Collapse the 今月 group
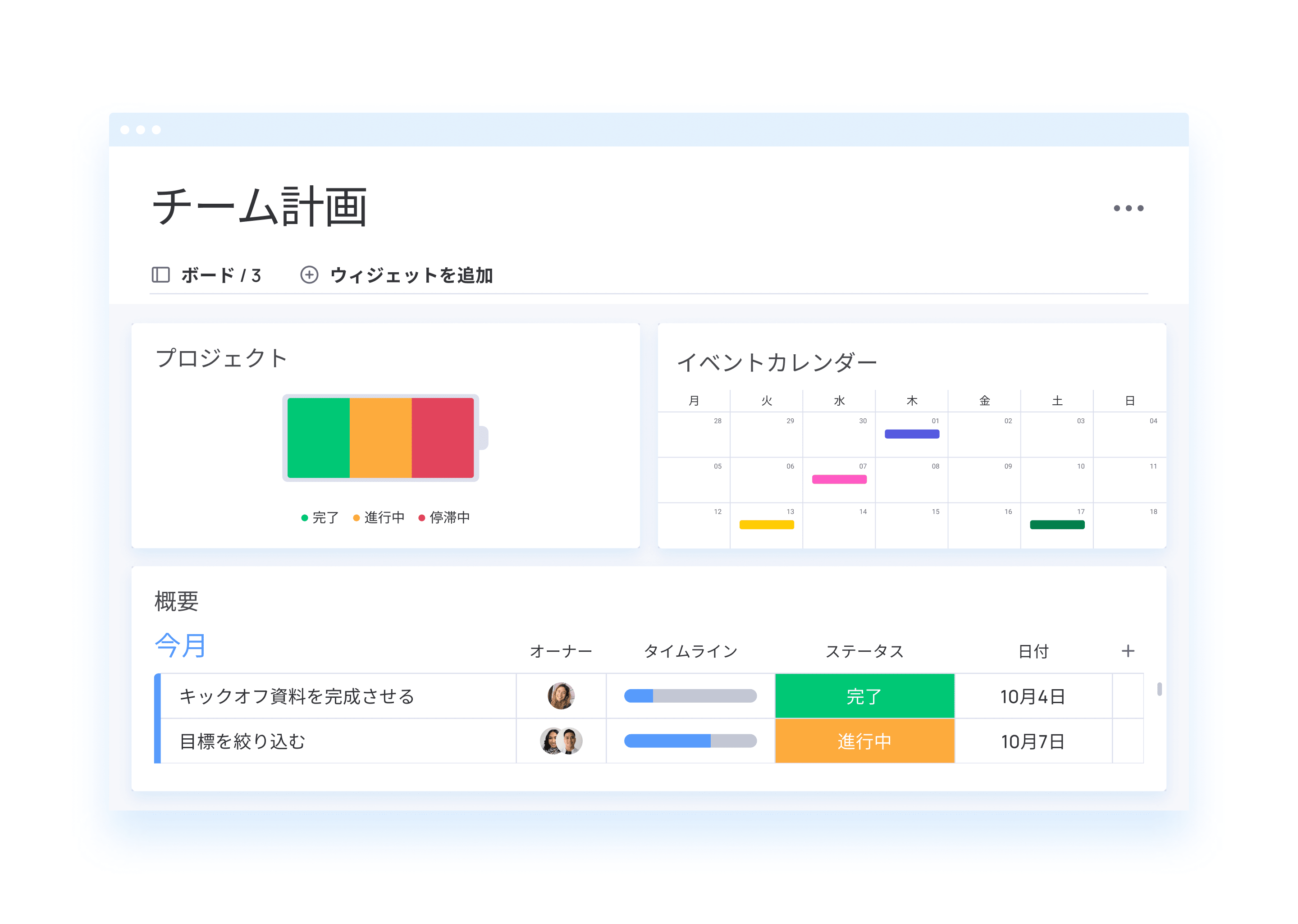1298x924 pixels. [x=180, y=646]
